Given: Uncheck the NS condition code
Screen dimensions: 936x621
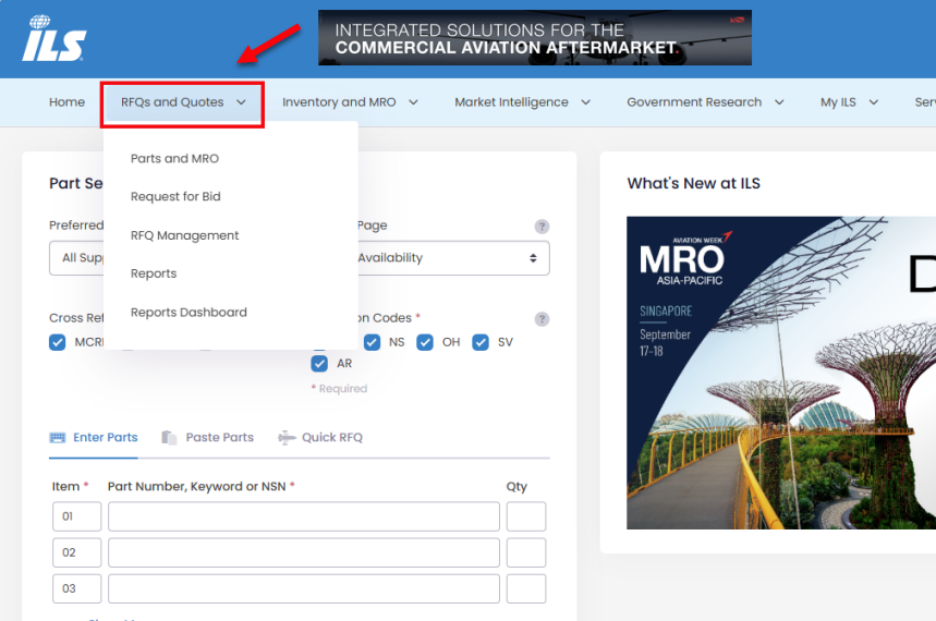Looking at the screenshot, I should click(371, 342).
